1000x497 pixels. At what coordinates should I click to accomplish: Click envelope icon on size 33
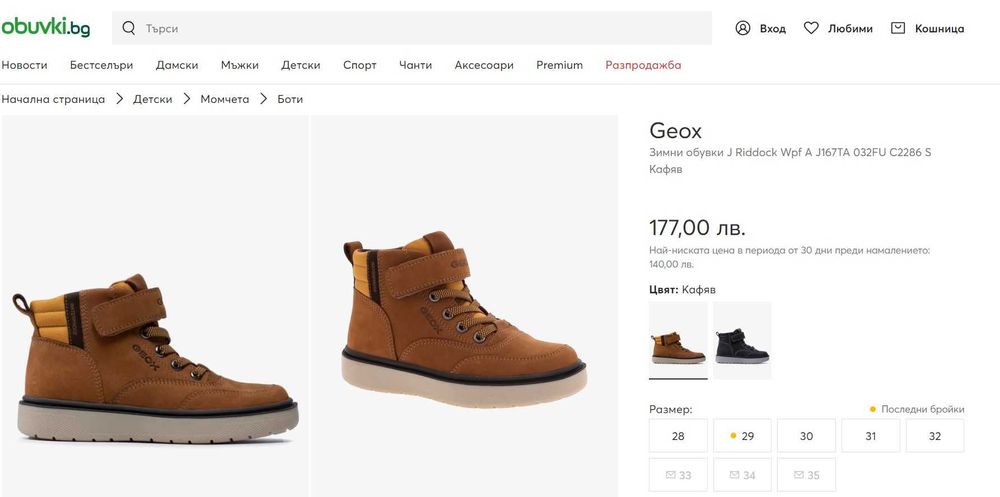(669, 475)
